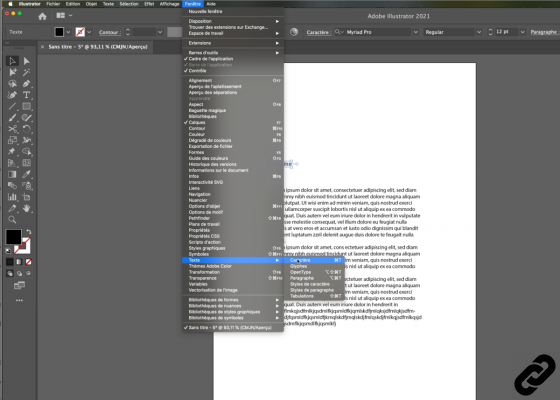This screenshot has height=400, width=560.
Task: Select the Eyedropper tool
Action: pyautogui.click(x=26, y=174)
